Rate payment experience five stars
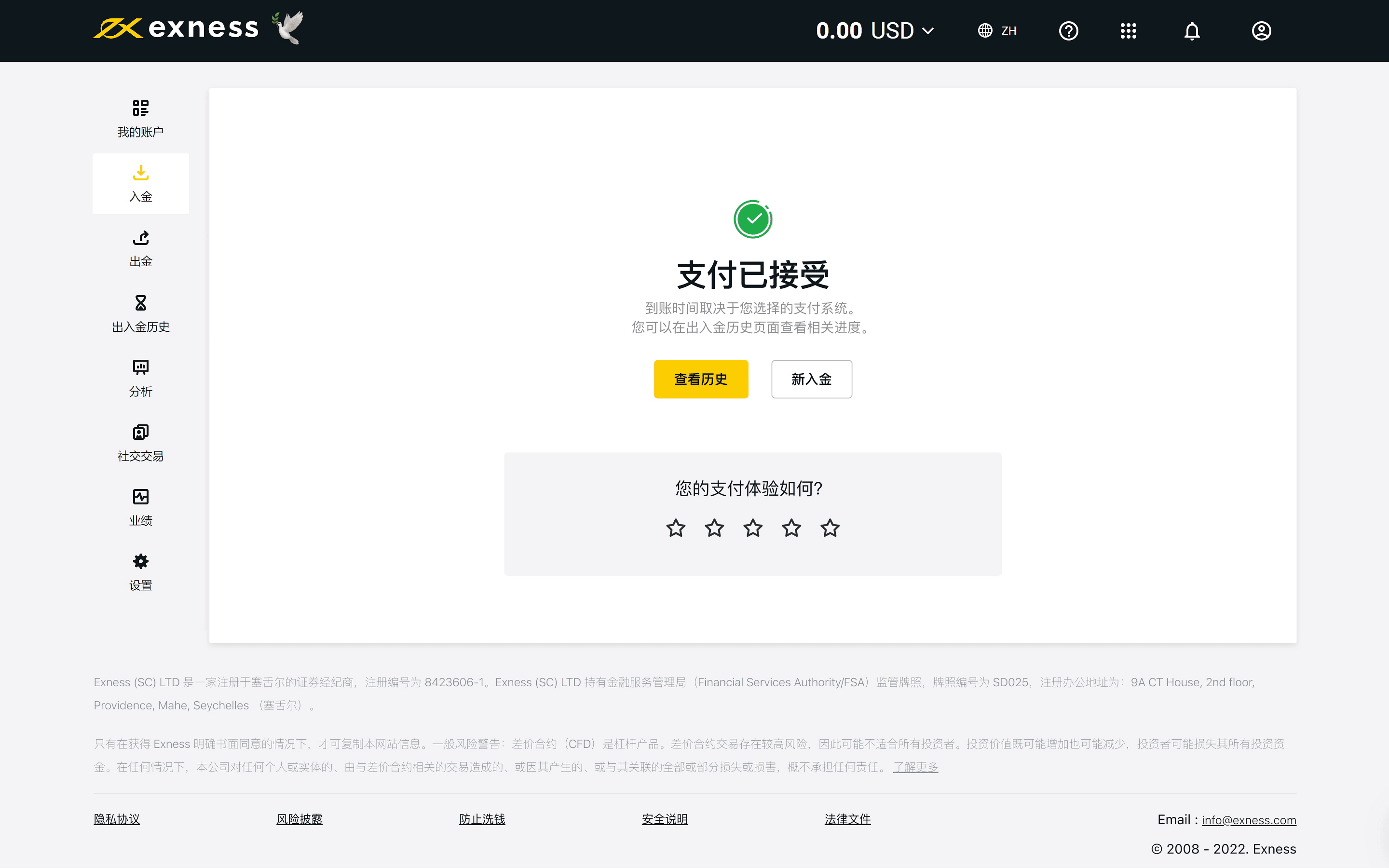Image resolution: width=1389 pixels, height=868 pixels. pos(830,528)
